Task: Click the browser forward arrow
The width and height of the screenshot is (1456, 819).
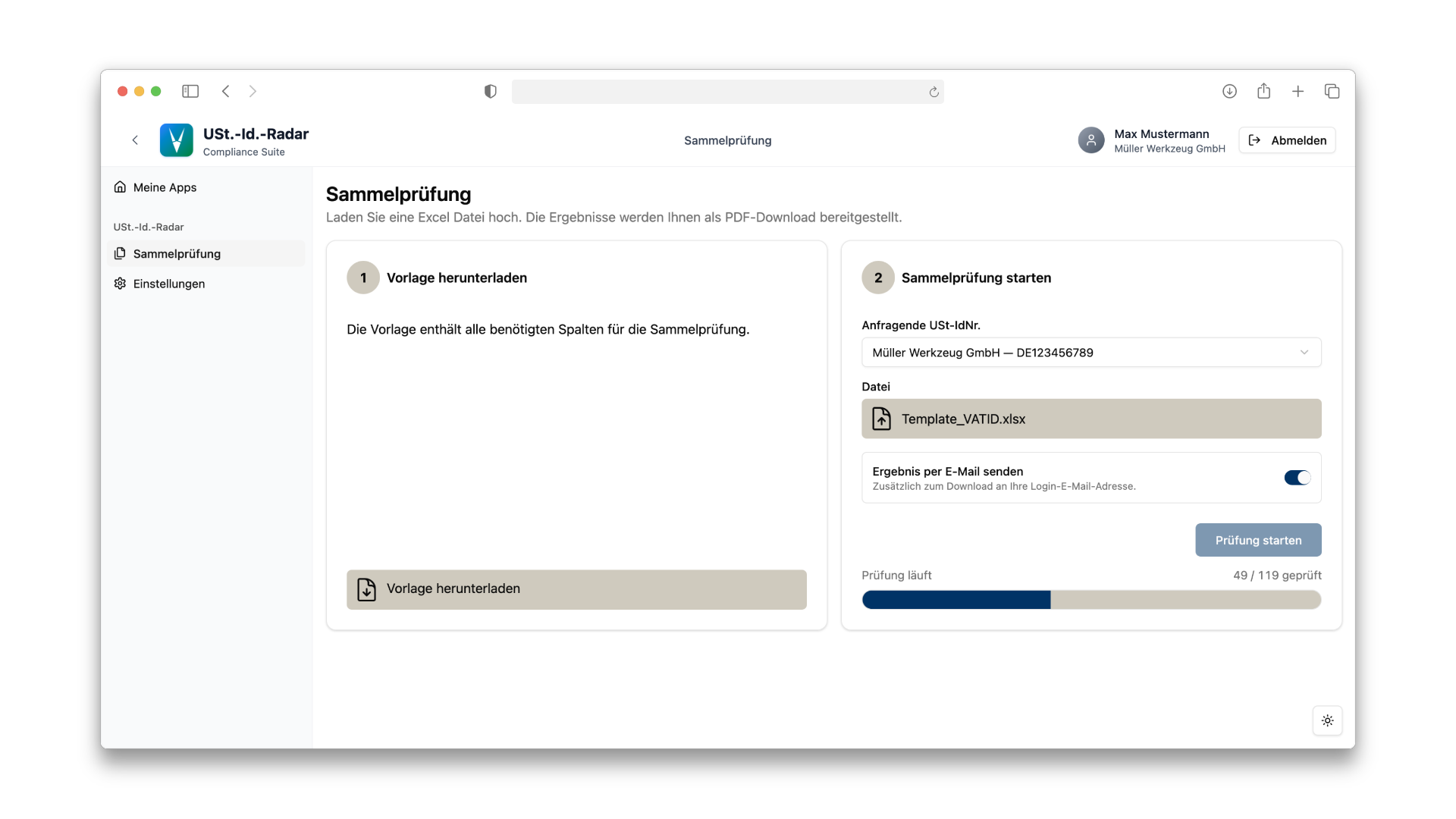Action: point(253,91)
